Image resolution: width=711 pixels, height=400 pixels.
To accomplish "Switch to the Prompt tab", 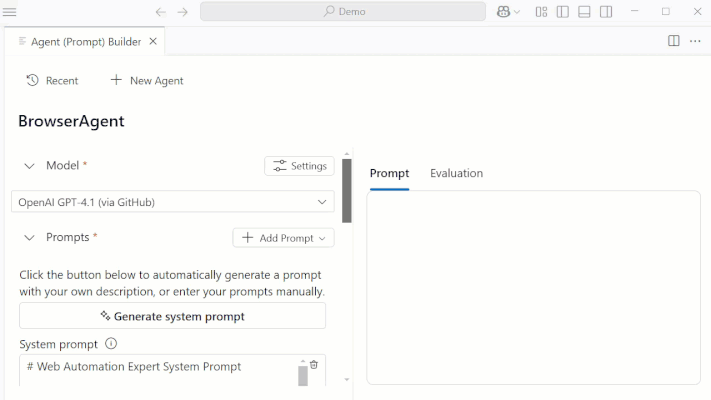I will click(390, 173).
